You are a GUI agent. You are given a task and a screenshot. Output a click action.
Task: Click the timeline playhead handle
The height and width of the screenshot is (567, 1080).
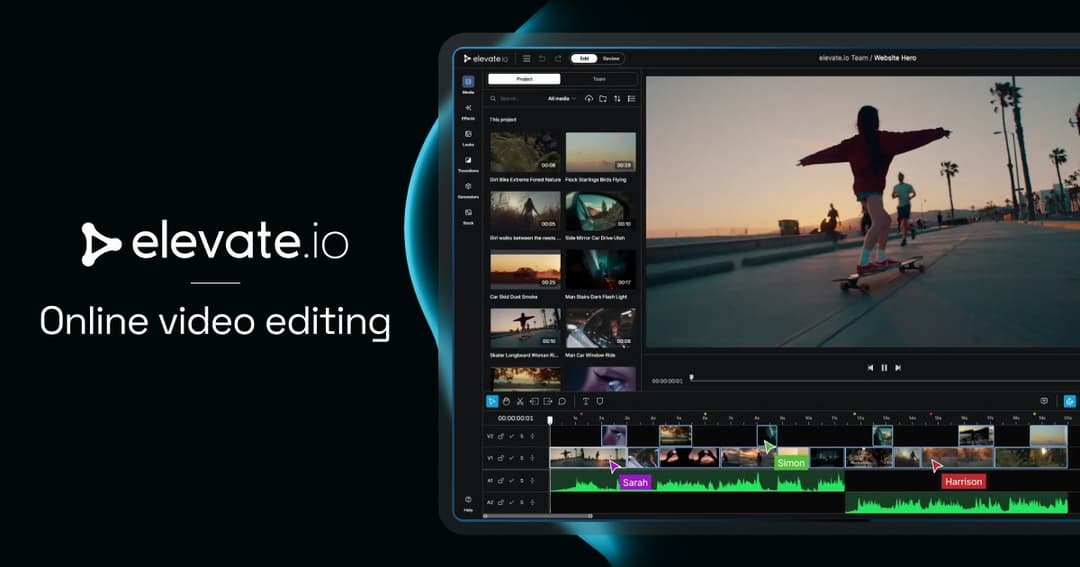550,420
